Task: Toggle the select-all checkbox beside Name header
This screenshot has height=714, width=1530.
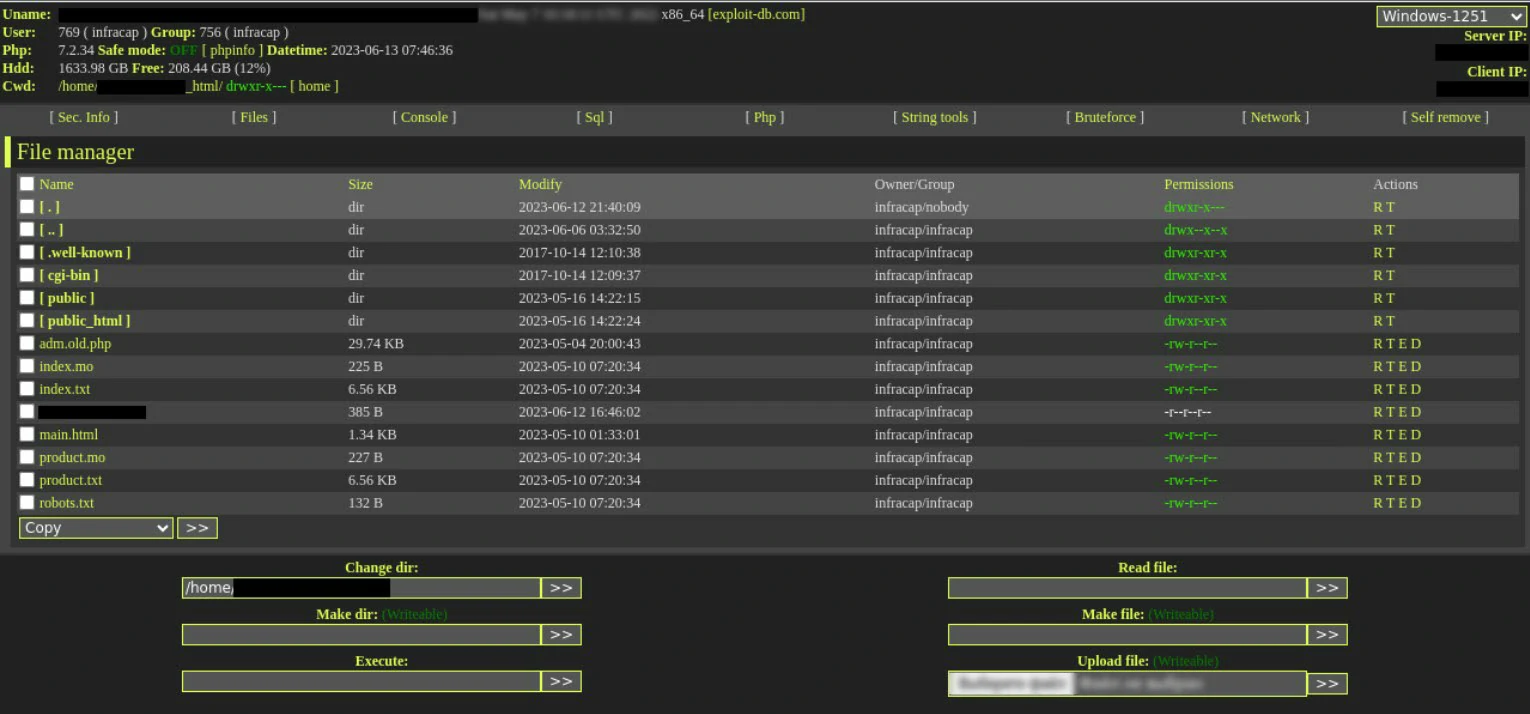Action: pyautogui.click(x=27, y=184)
